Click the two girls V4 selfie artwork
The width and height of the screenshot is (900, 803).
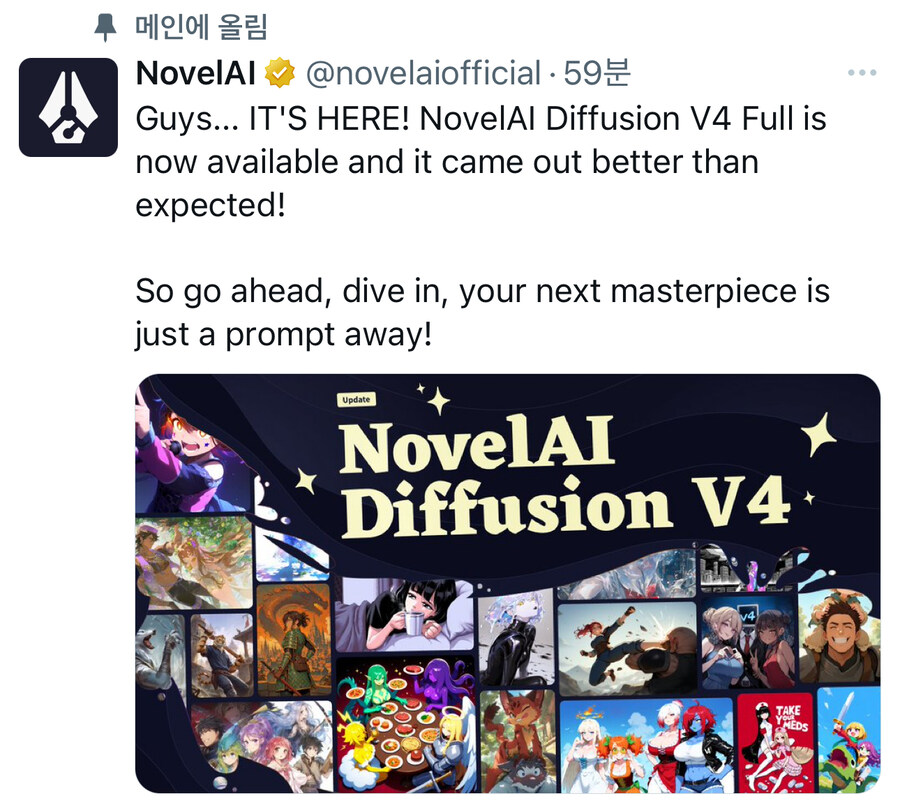pos(748,644)
